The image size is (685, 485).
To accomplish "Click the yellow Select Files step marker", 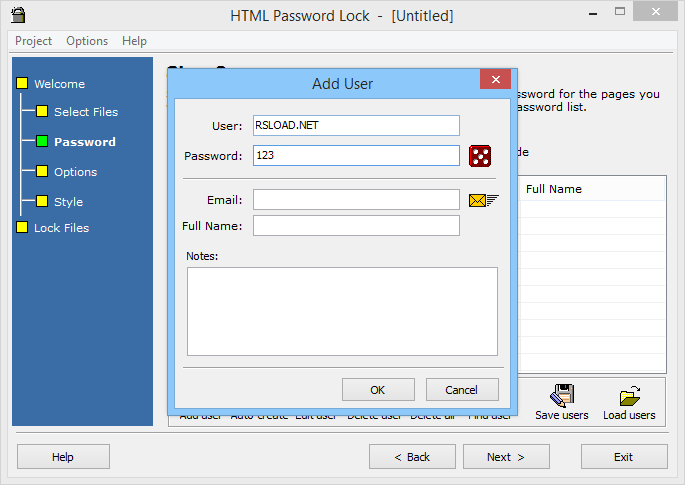I will tap(42, 111).
